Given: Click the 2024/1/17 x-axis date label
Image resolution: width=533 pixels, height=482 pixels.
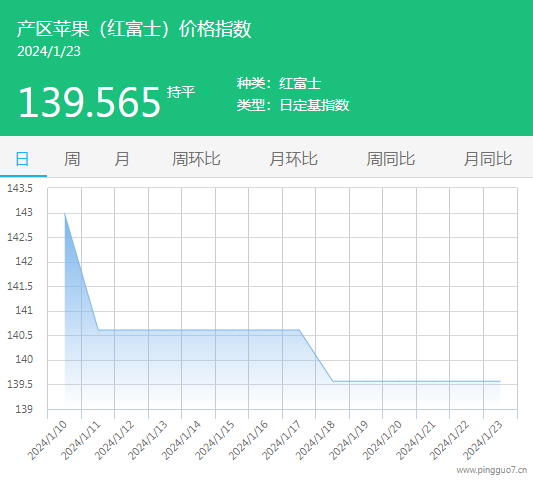Looking at the screenshot, I should [x=282, y=440].
